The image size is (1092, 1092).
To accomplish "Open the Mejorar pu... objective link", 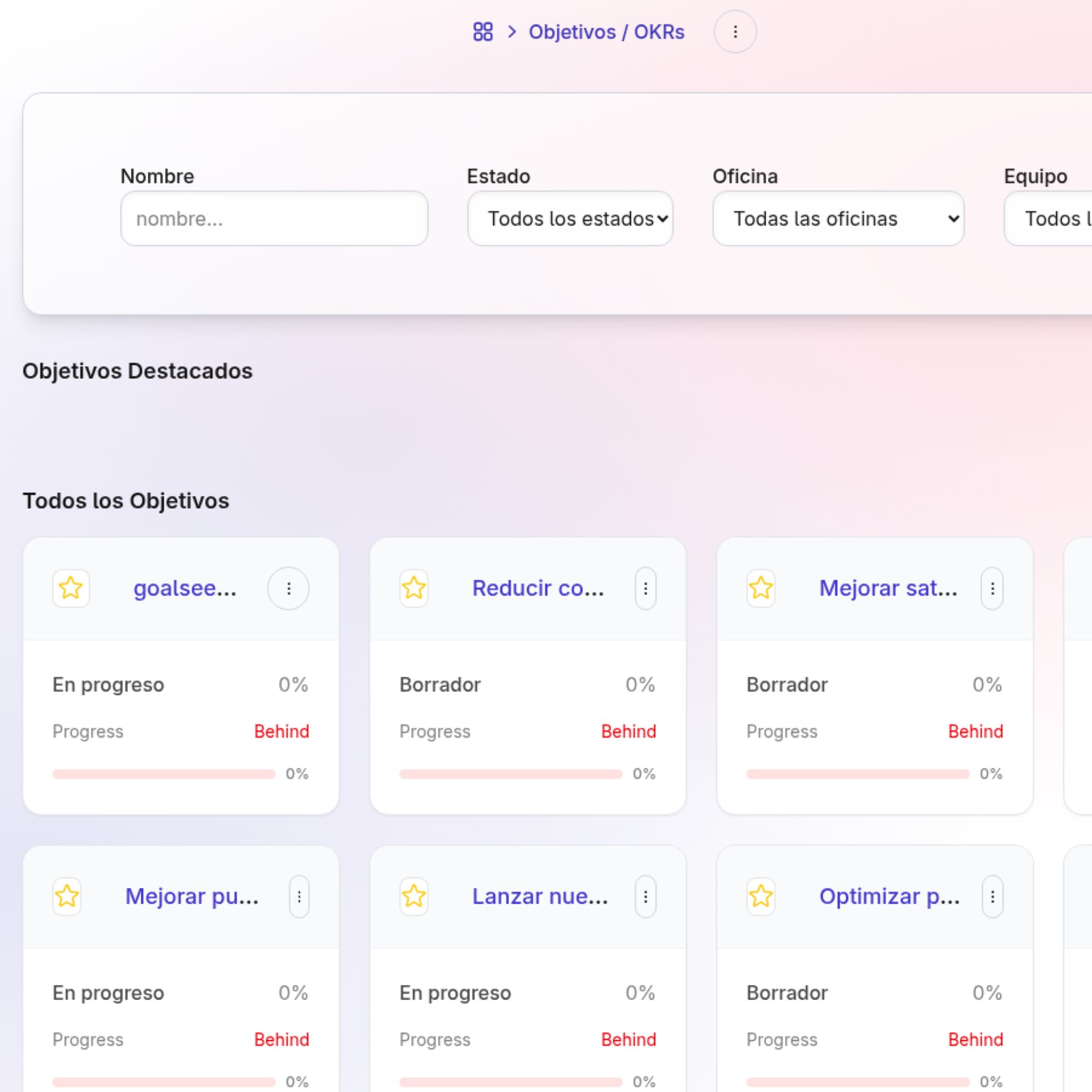I will (x=191, y=896).
